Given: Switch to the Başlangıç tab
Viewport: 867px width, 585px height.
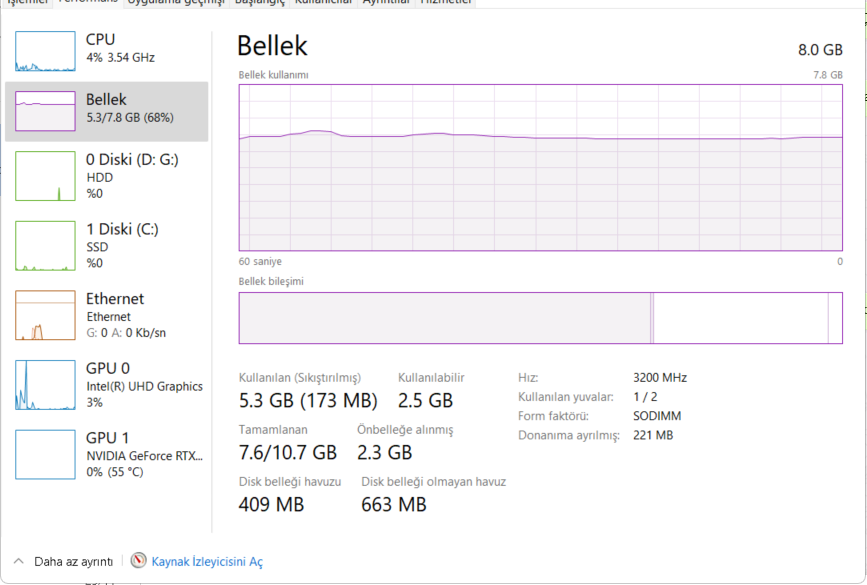Looking at the screenshot, I should coord(260,2).
